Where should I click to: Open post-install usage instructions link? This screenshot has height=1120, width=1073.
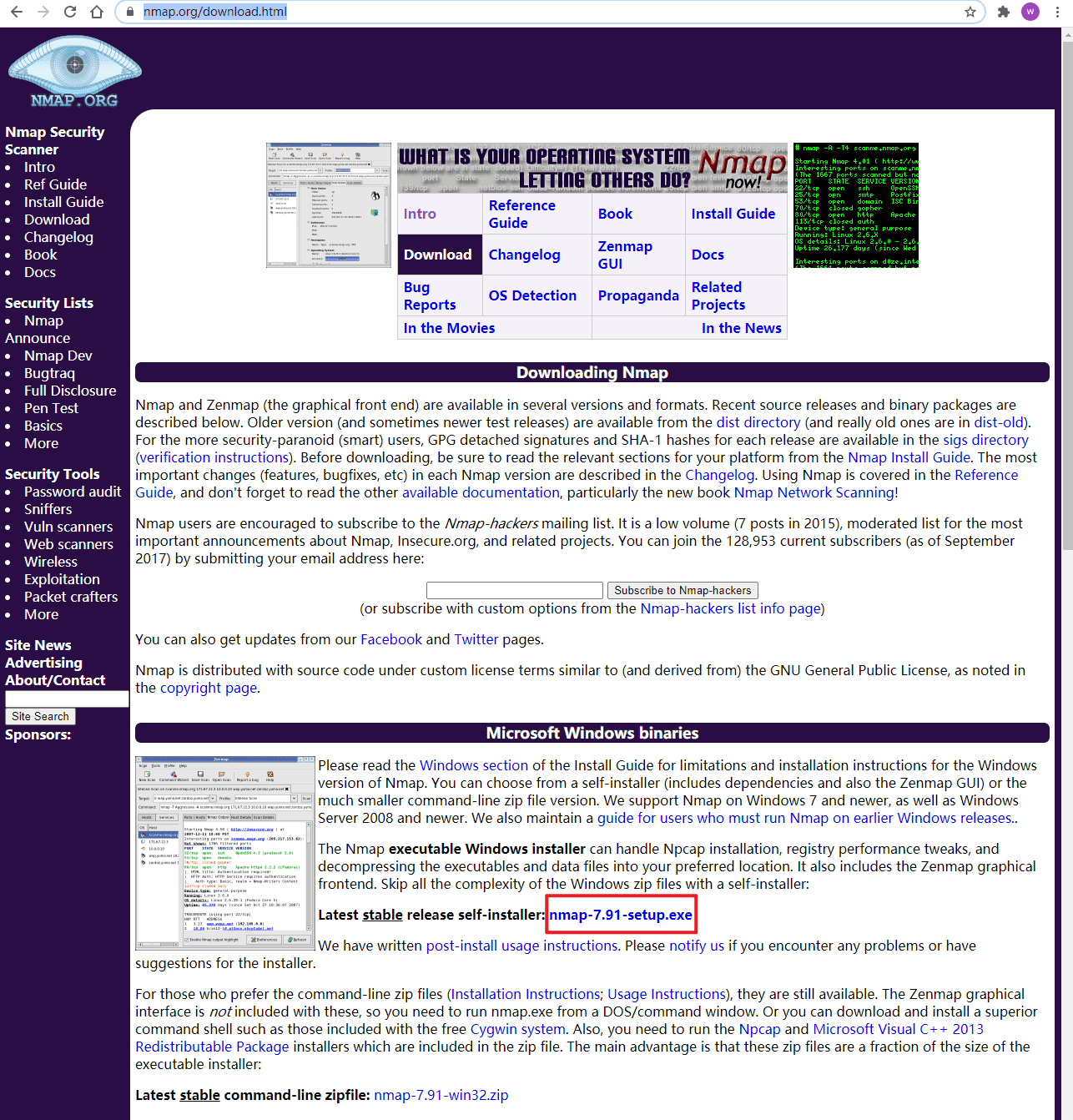pyautogui.click(x=521, y=946)
